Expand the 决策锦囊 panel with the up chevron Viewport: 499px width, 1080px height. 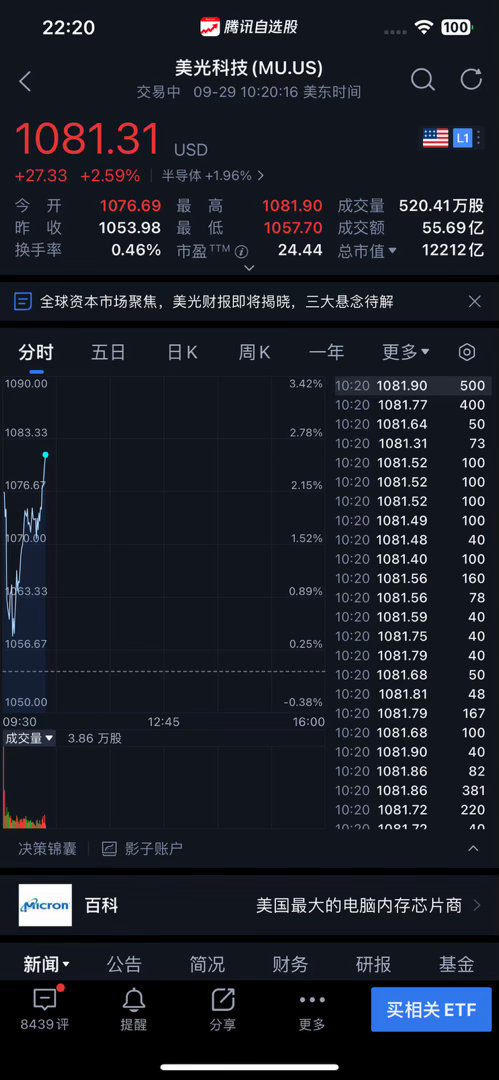(473, 849)
